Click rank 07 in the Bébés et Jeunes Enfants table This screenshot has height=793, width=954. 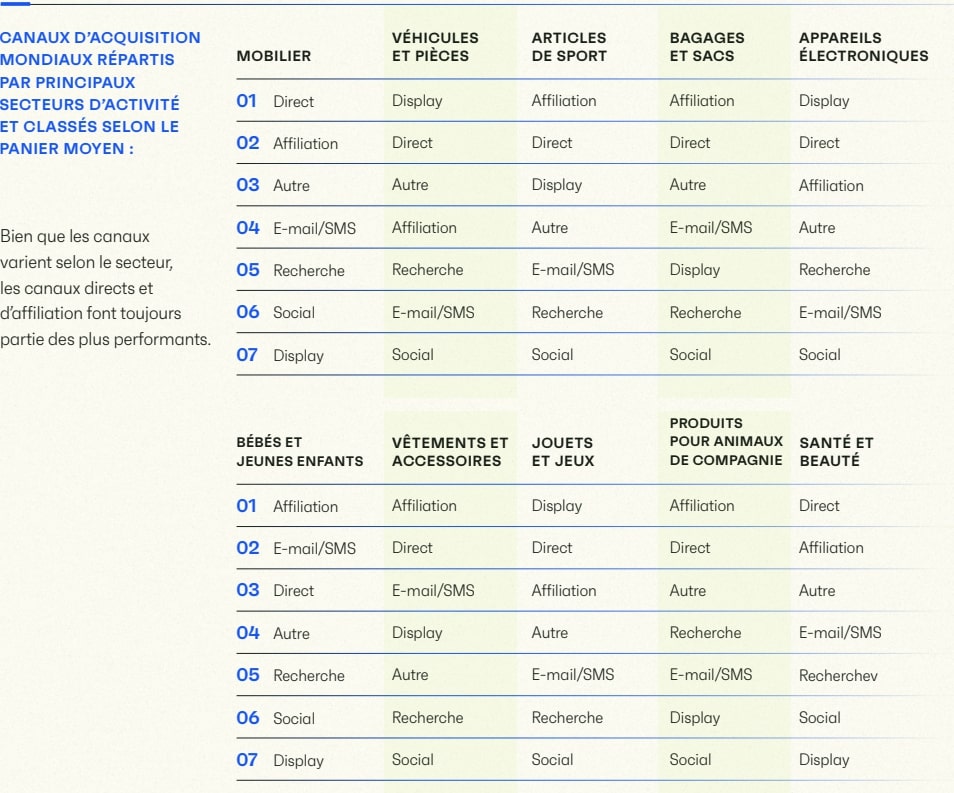point(247,760)
